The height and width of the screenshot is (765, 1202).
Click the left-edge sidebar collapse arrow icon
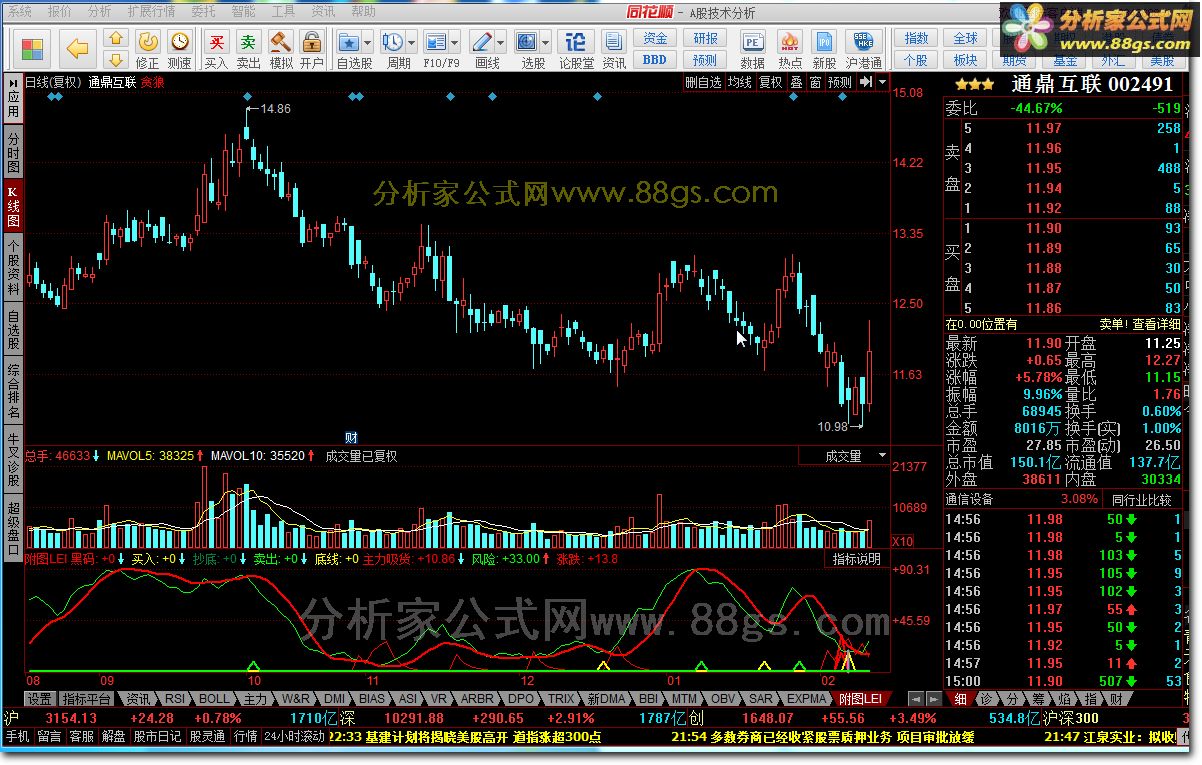[13, 82]
